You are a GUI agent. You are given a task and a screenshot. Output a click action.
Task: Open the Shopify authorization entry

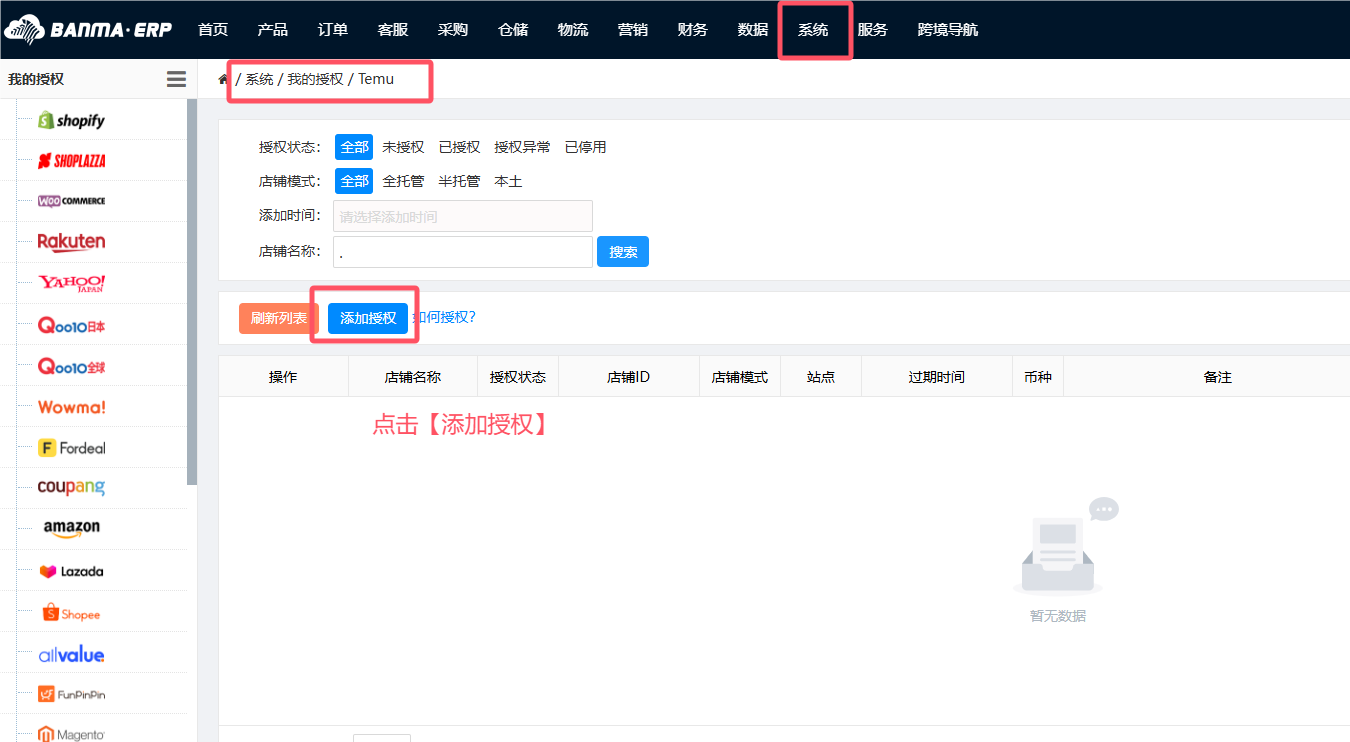71,120
